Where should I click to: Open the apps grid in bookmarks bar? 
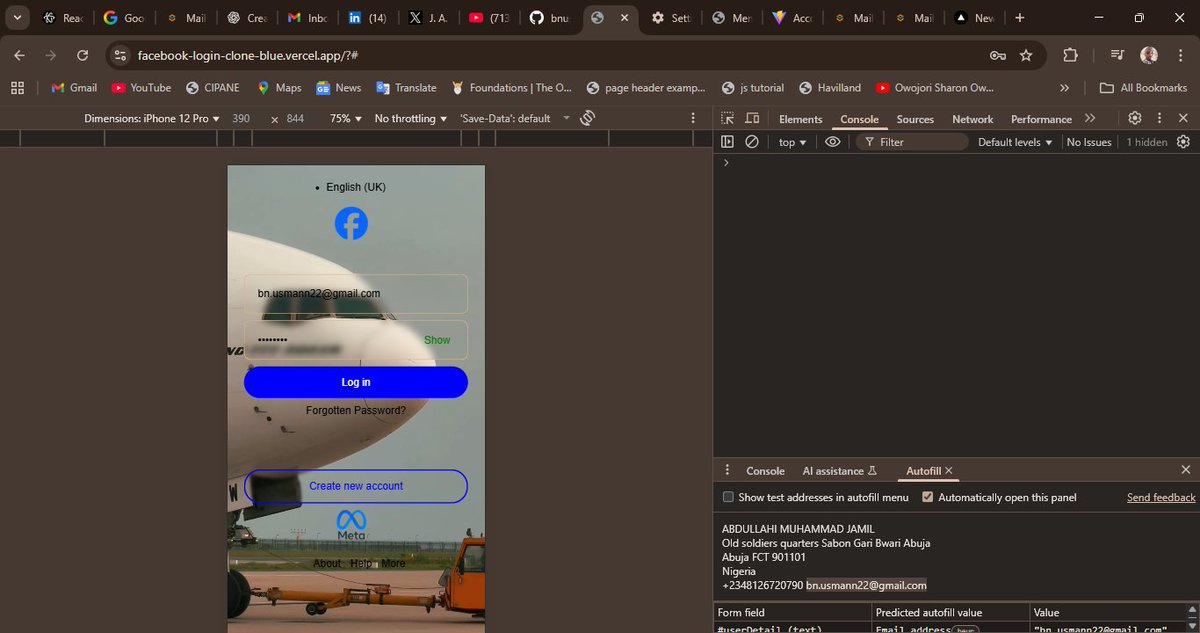[17, 88]
